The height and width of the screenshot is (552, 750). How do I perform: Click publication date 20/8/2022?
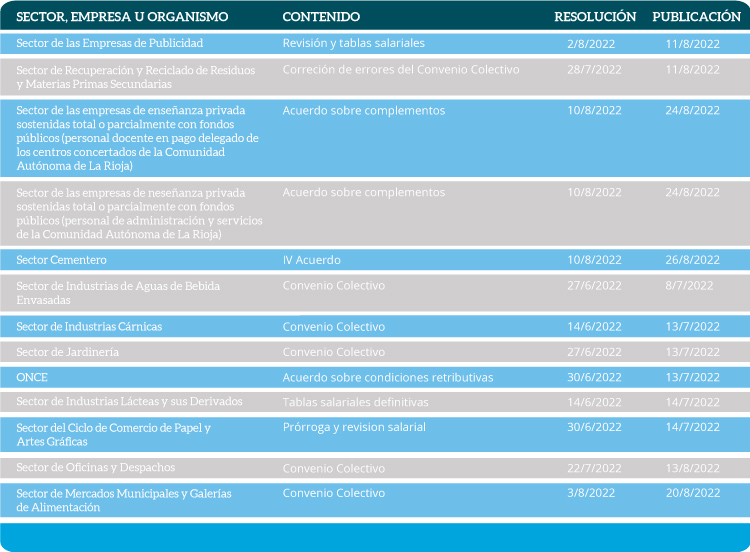(693, 493)
